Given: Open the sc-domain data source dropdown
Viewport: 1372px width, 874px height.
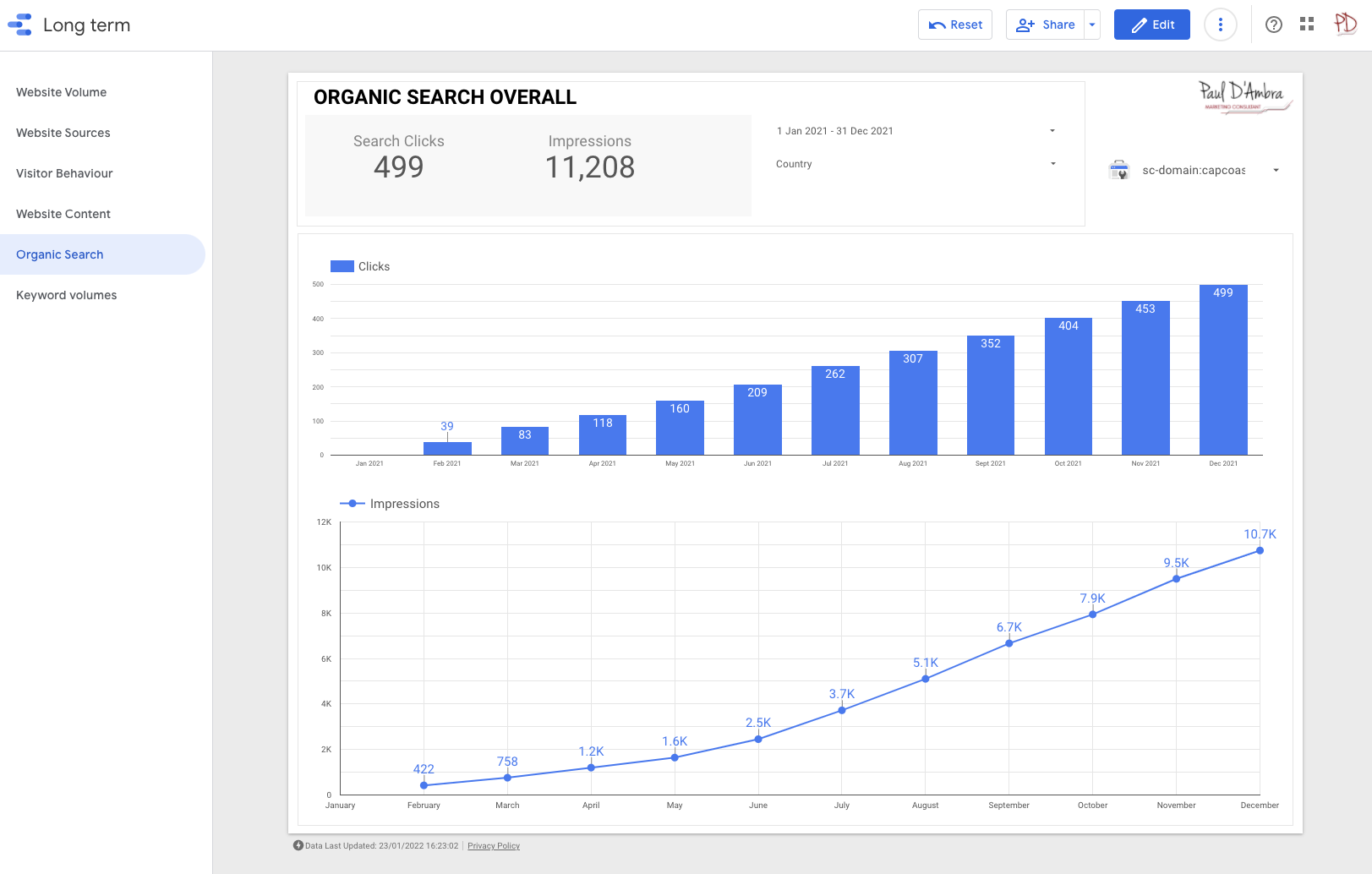Looking at the screenshot, I should tap(1196, 170).
